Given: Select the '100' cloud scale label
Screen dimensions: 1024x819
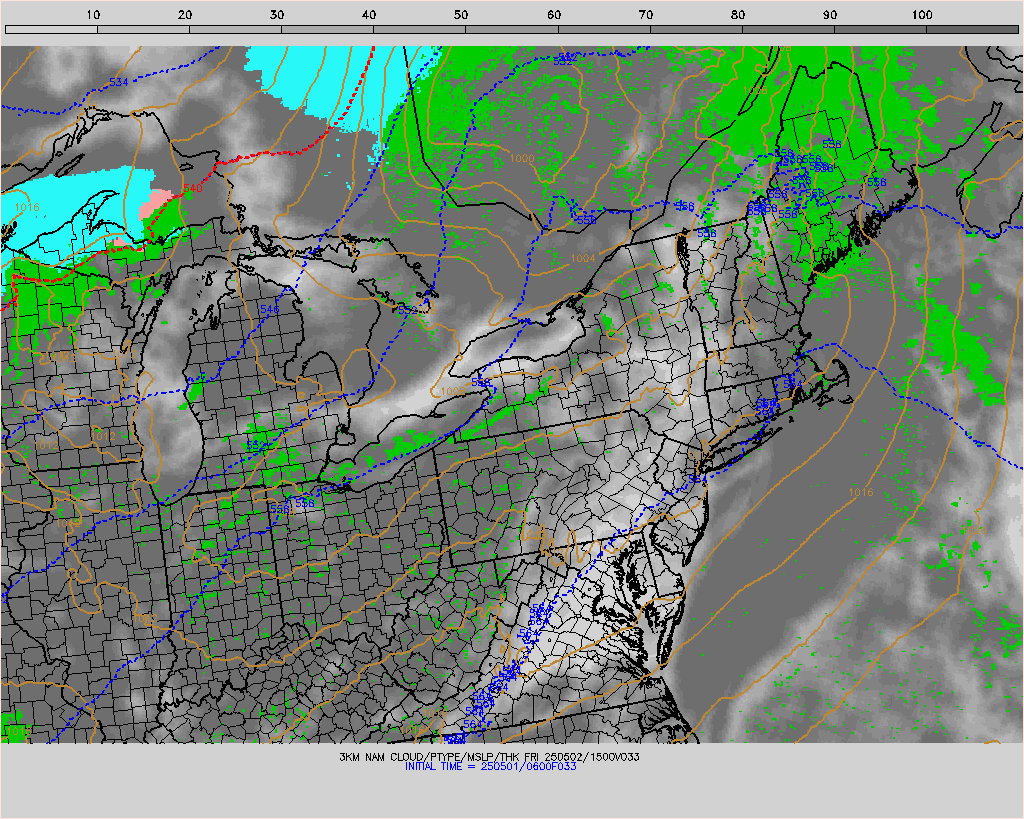Looking at the screenshot, I should (x=921, y=14).
